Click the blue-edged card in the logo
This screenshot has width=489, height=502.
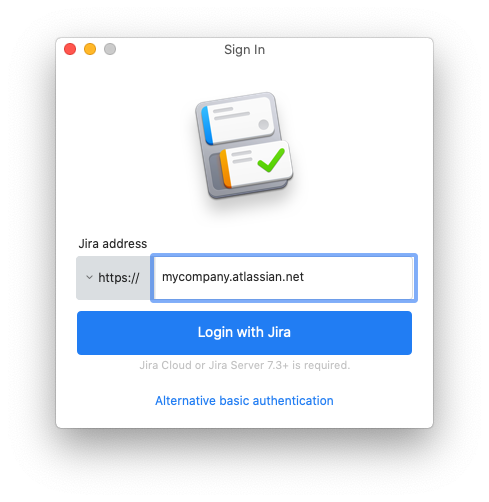pos(238,120)
